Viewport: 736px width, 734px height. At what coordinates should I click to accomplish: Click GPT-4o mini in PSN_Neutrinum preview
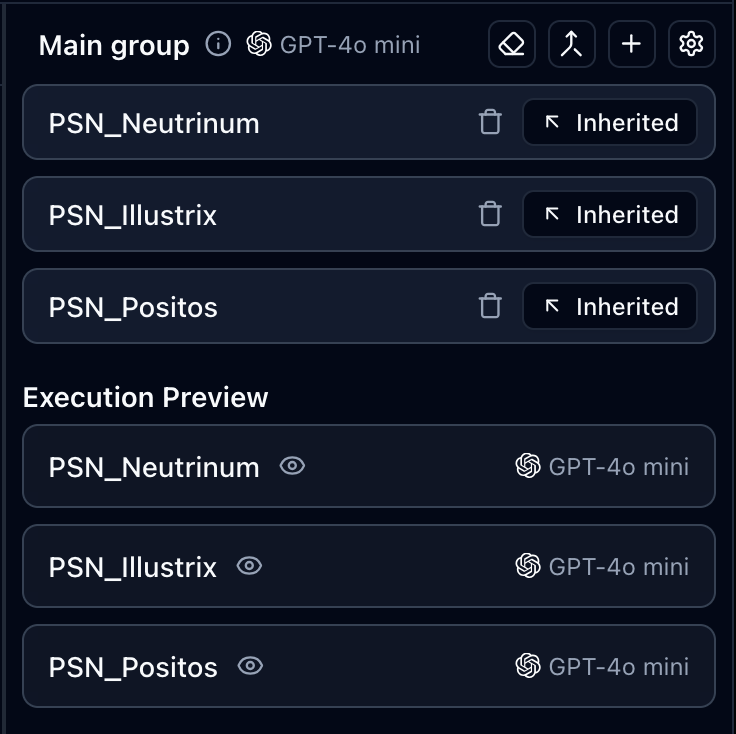(602, 466)
